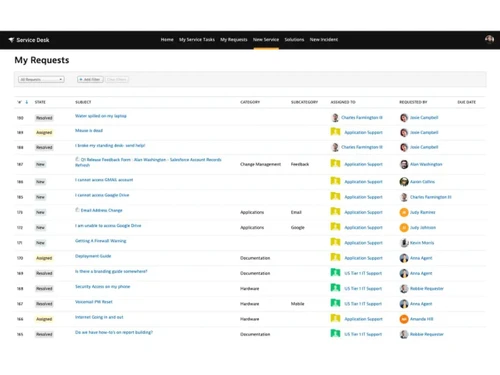Open the Voicemail PW Reset request
The width and height of the screenshot is (500, 375).
point(94,302)
